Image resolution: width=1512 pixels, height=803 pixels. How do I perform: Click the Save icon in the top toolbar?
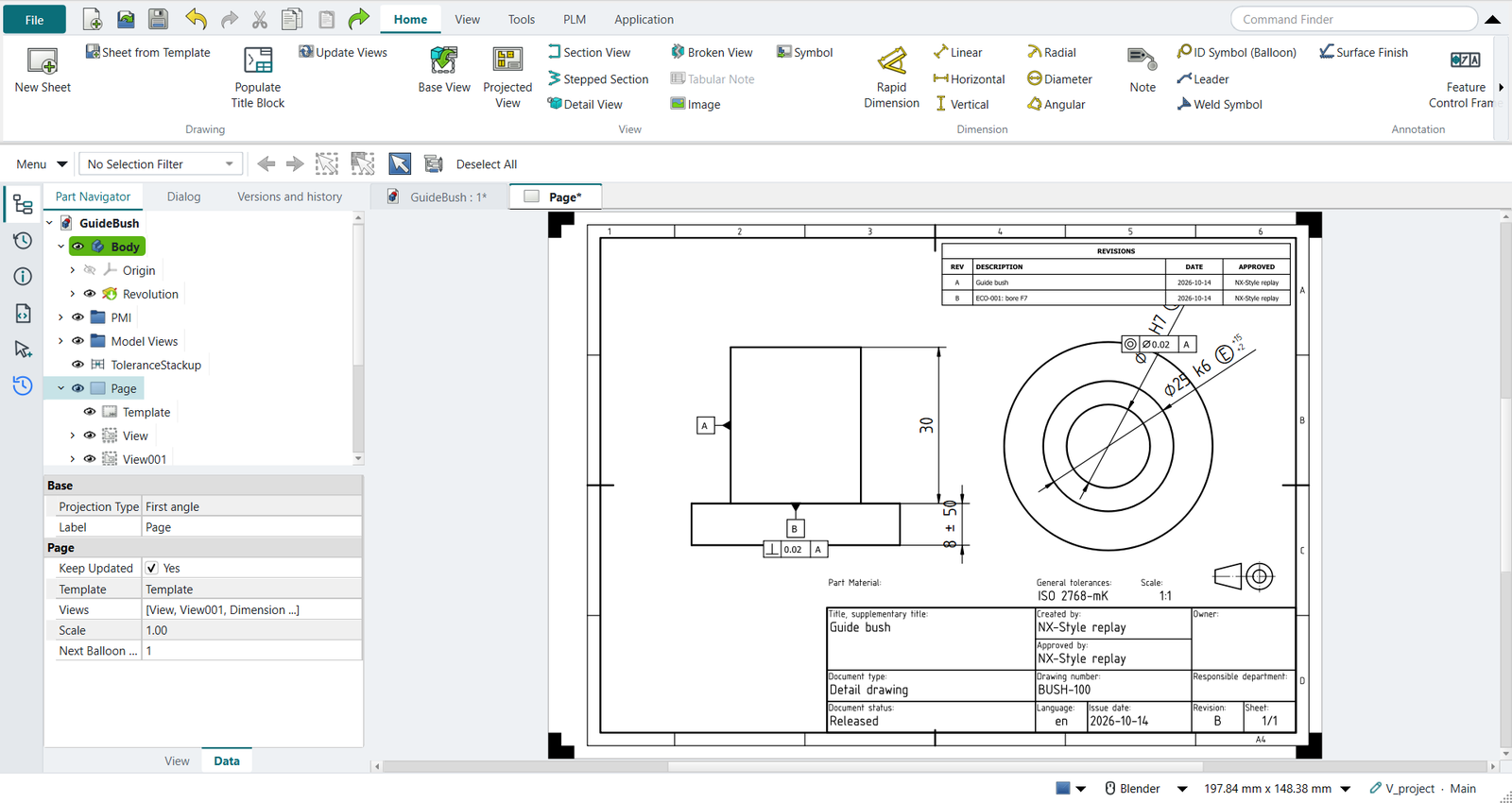(x=159, y=19)
